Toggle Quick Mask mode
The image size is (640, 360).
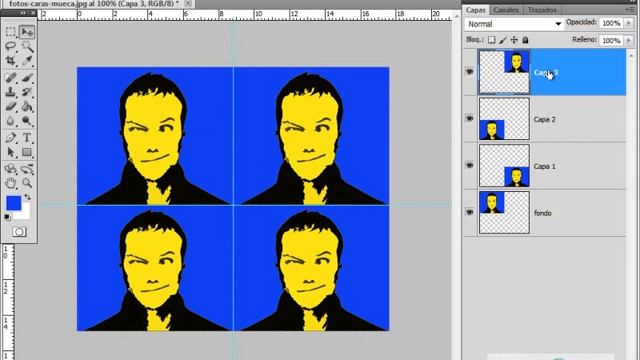click(19, 232)
